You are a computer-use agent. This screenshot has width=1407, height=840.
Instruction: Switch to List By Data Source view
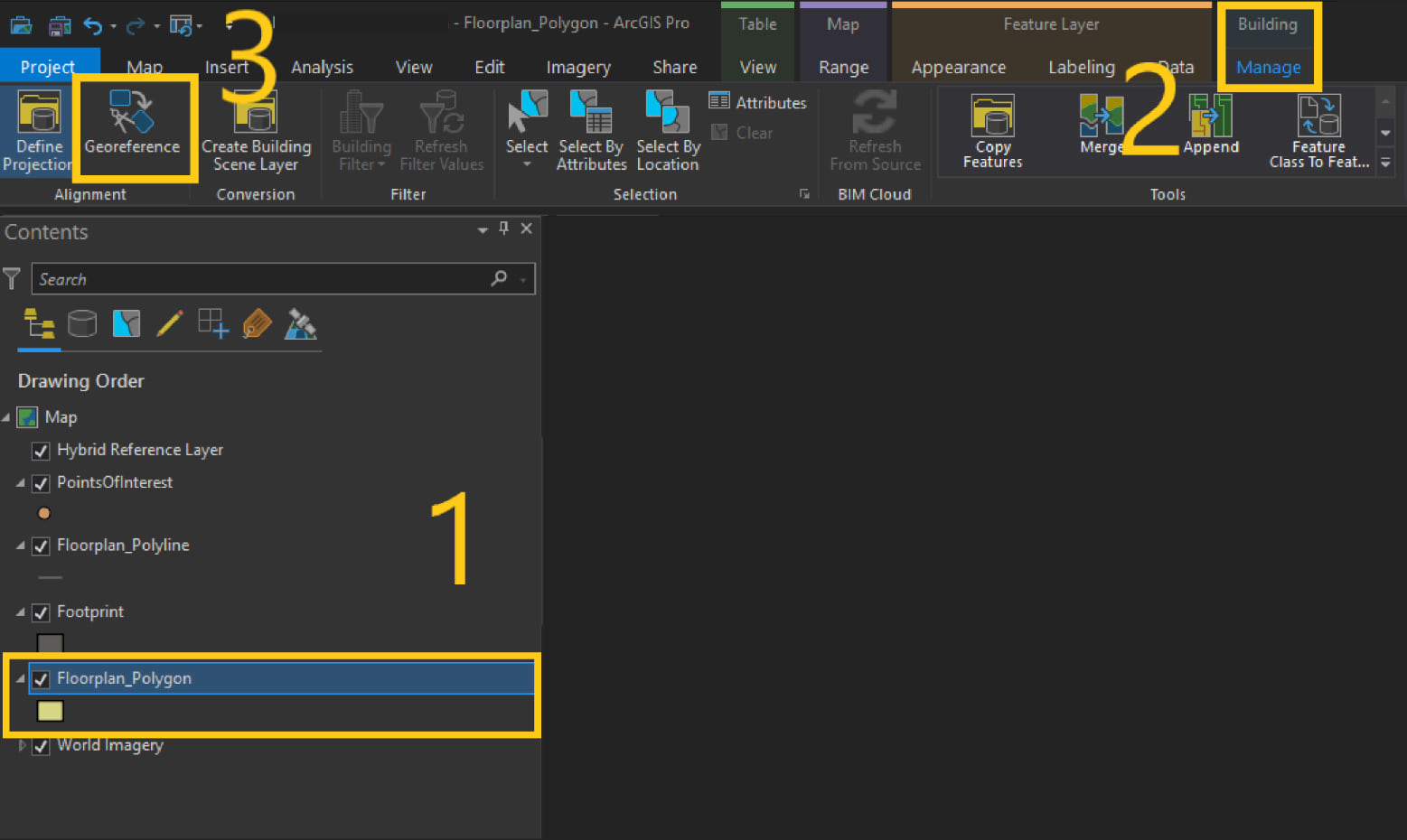click(x=82, y=323)
